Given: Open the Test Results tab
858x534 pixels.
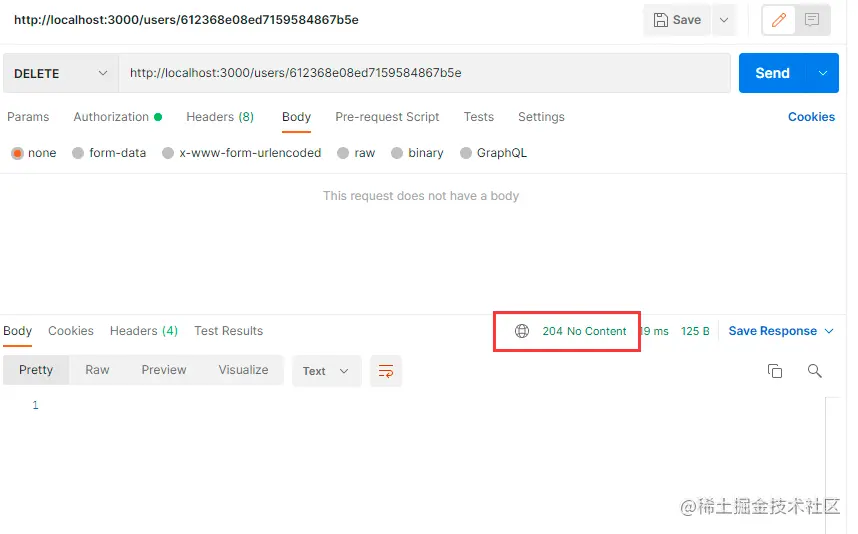Looking at the screenshot, I should (x=229, y=331).
